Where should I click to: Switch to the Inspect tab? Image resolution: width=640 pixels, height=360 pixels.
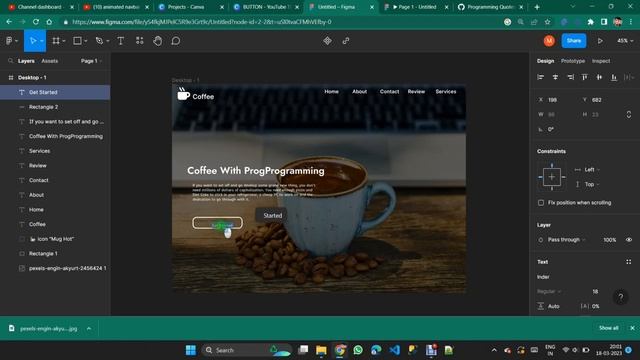[x=601, y=61]
